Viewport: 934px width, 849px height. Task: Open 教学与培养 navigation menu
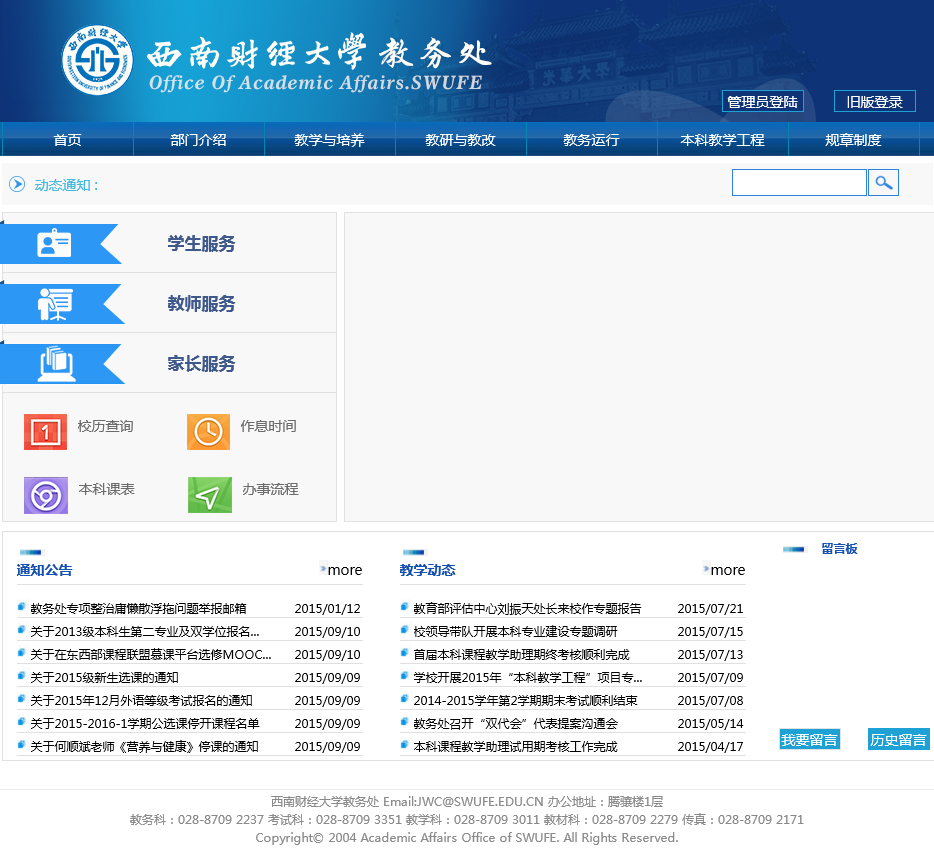tap(329, 140)
